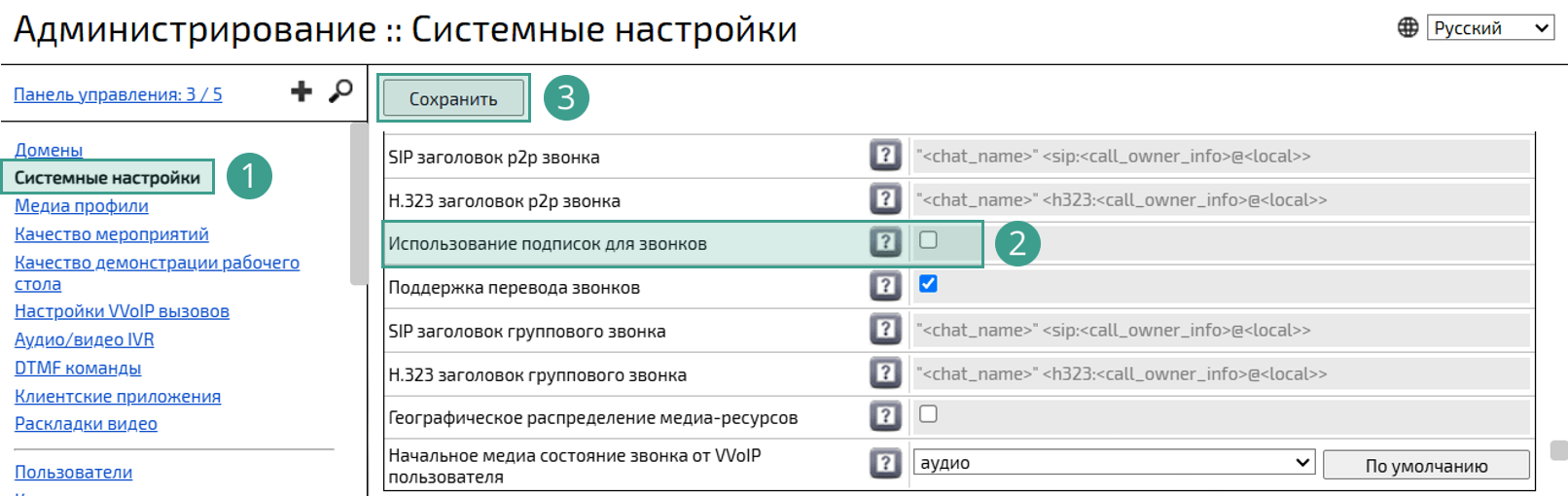The image size is (1568, 496).
Task: Go to Медиа профили section
Action: pyautogui.click(x=82, y=206)
